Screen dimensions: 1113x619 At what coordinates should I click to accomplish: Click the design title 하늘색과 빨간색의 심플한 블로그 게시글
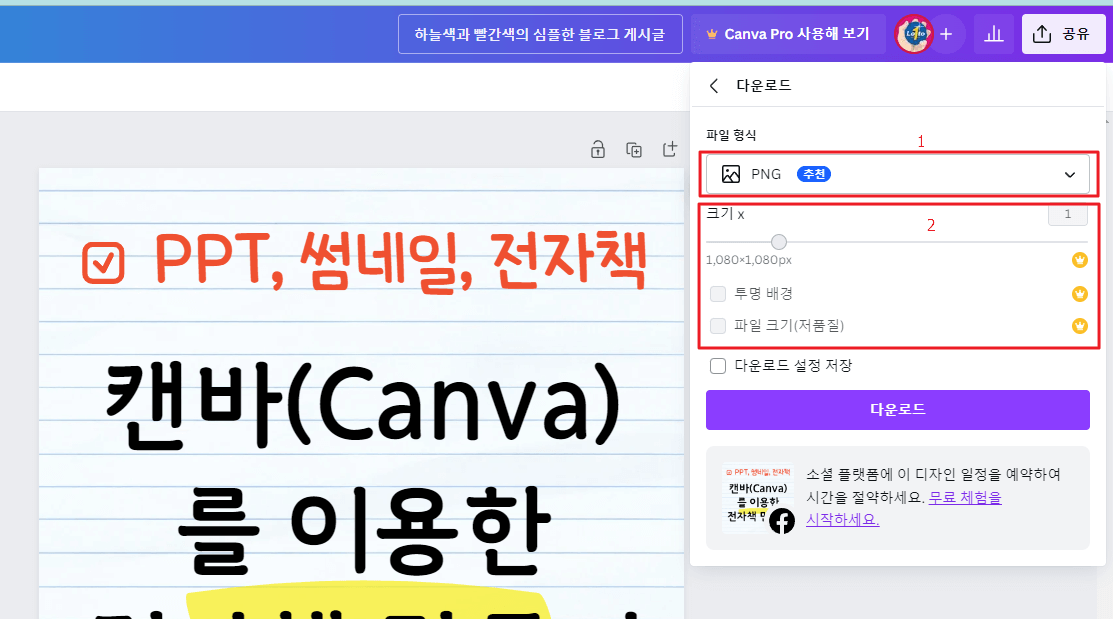[540, 33]
